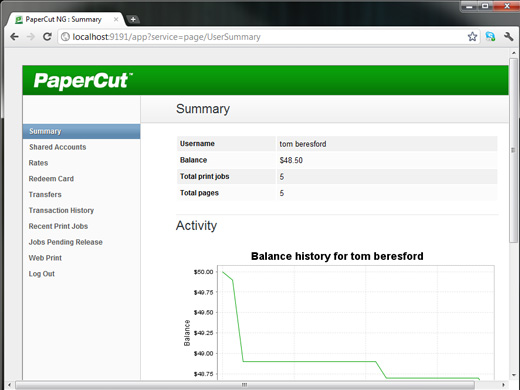The width and height of the screenshot is (520, 390).
Task: Close the PaperCut NG Summary tab
Action: 116,19
